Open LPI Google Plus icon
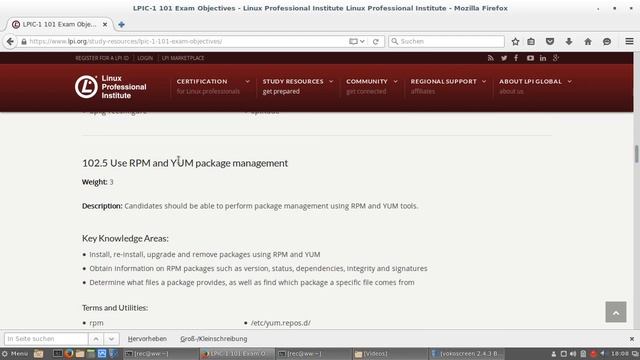 (x=556, y=58)
